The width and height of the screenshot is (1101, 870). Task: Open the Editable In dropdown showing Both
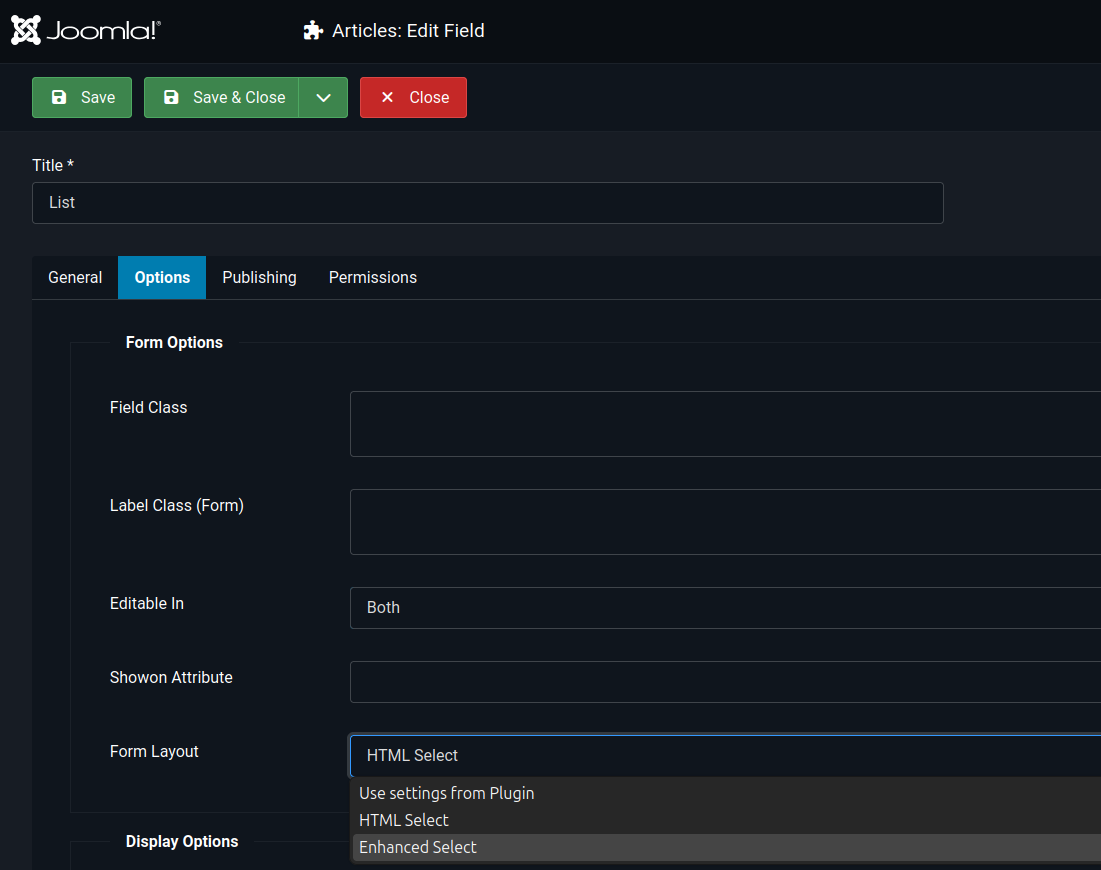pyautogui.click(x=725, y=608)
